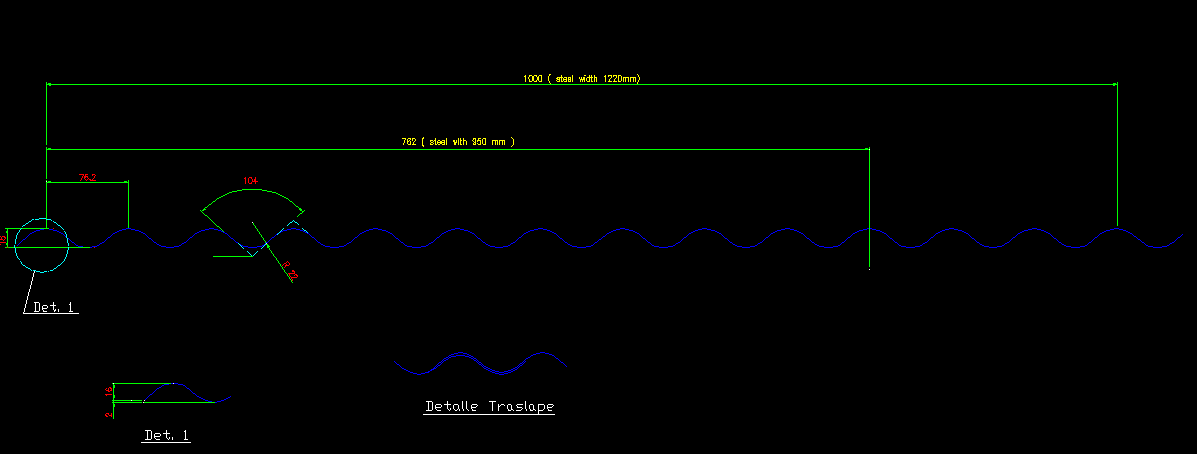Select the Det. 1 leader label near circle

pos(54,307)
